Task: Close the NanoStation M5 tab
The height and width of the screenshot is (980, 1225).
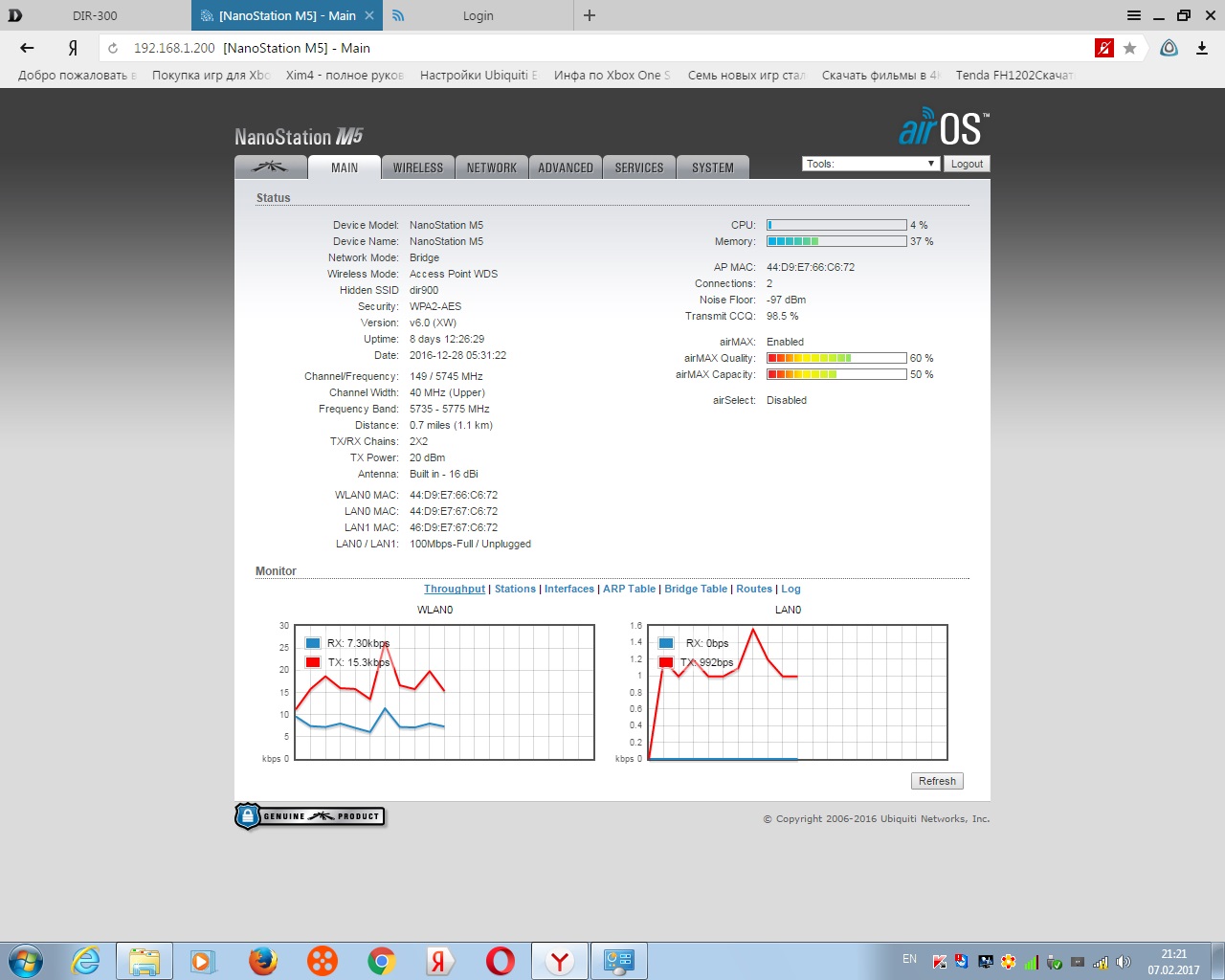Action: pos(369,15)
